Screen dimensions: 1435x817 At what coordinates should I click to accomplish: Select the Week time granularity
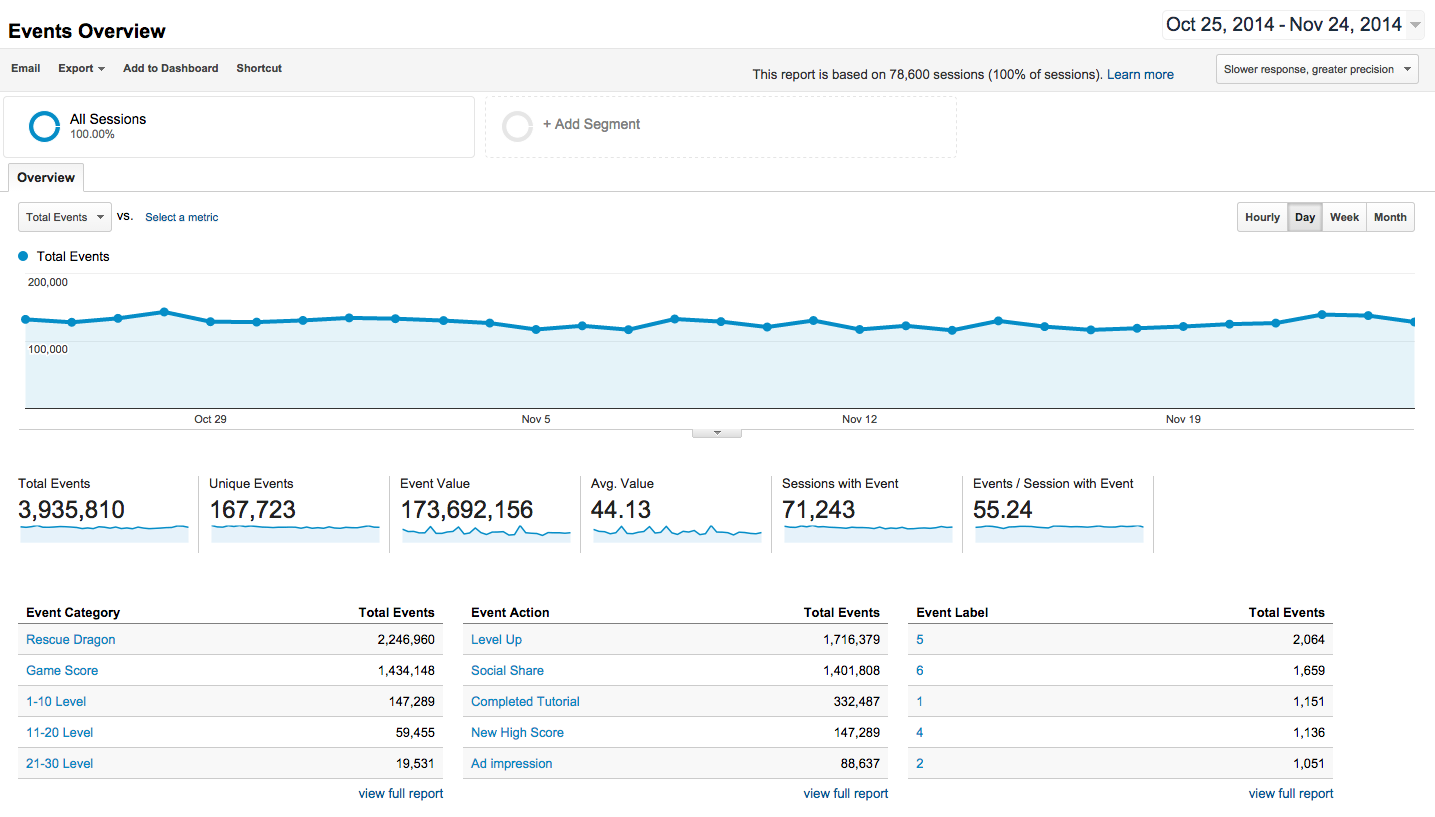pos(1344,217)
